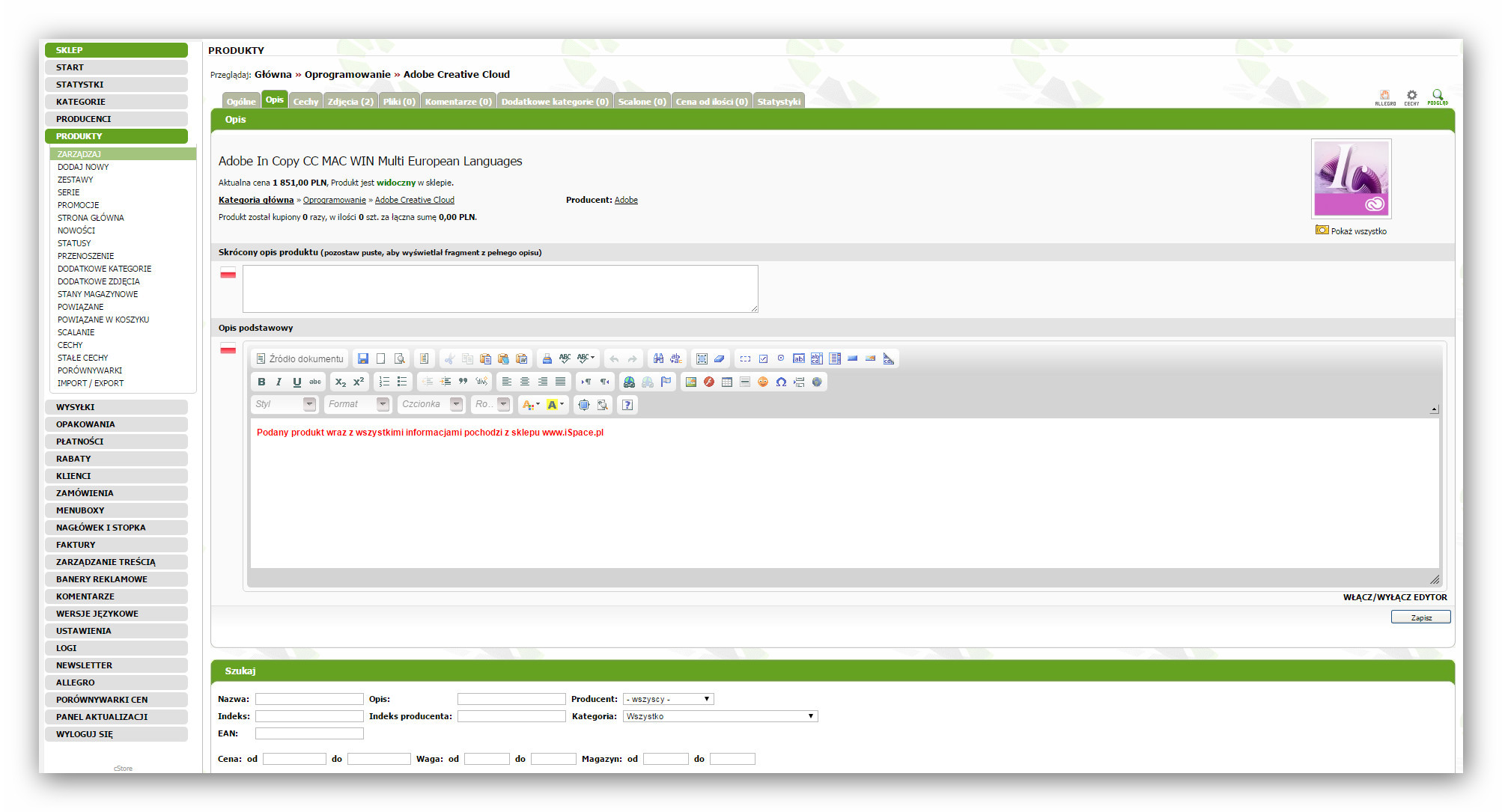Toggle italic formatting
Image resolution: width=1502 pixels, height=812 pixels.
coord(279,382)
